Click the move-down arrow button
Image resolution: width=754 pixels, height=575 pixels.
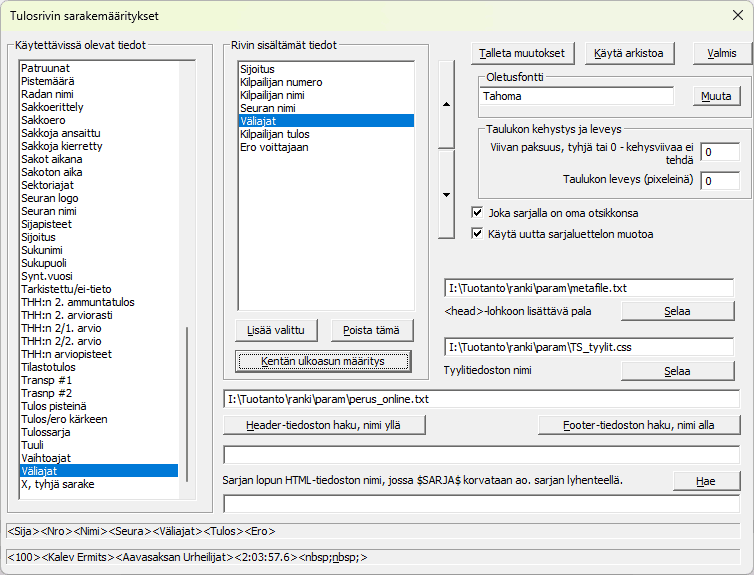pyautogui.click(x=447, y=195)
